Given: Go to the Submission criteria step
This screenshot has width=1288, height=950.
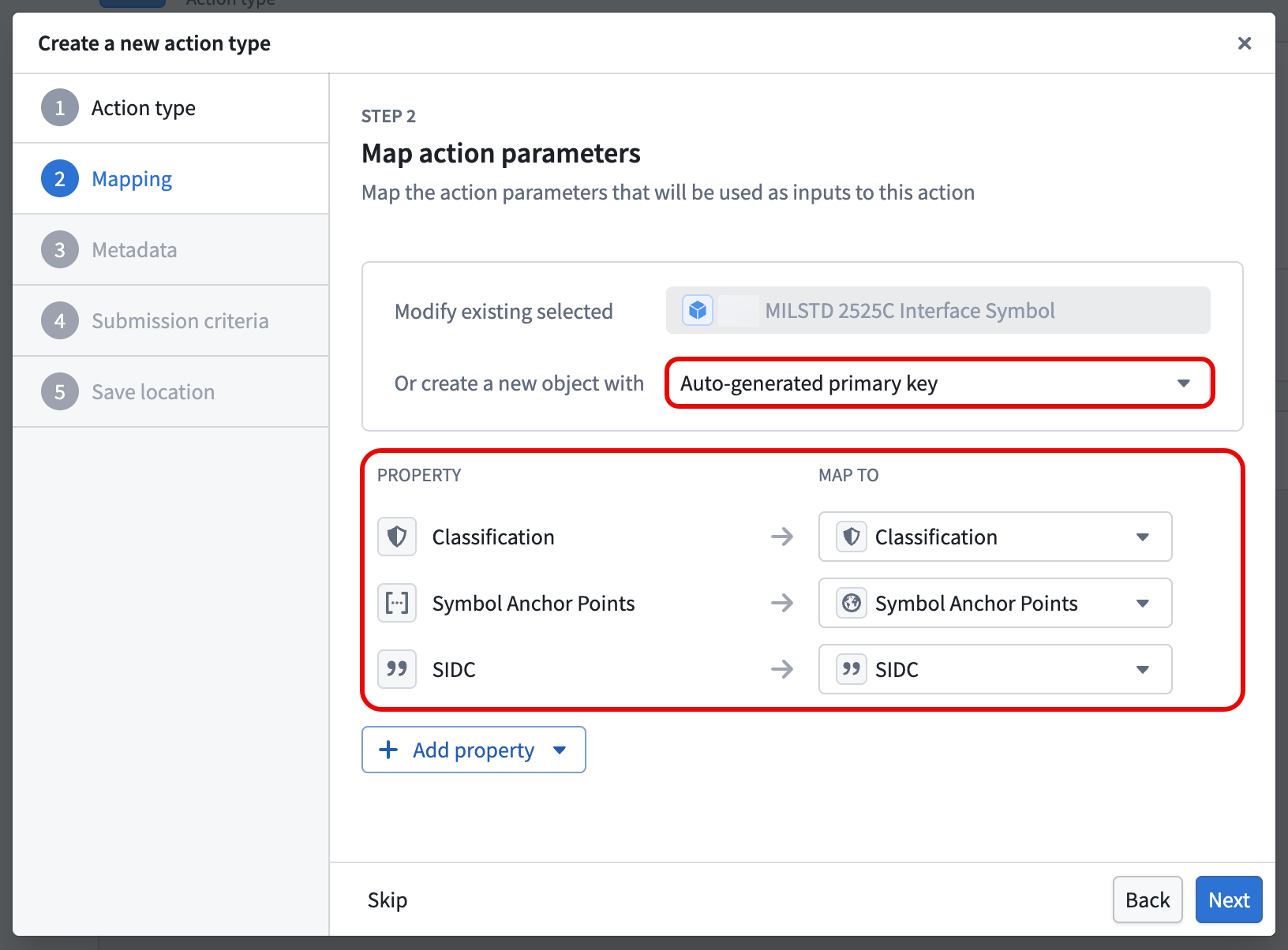Looking at the screenshot, I should 170,321.
